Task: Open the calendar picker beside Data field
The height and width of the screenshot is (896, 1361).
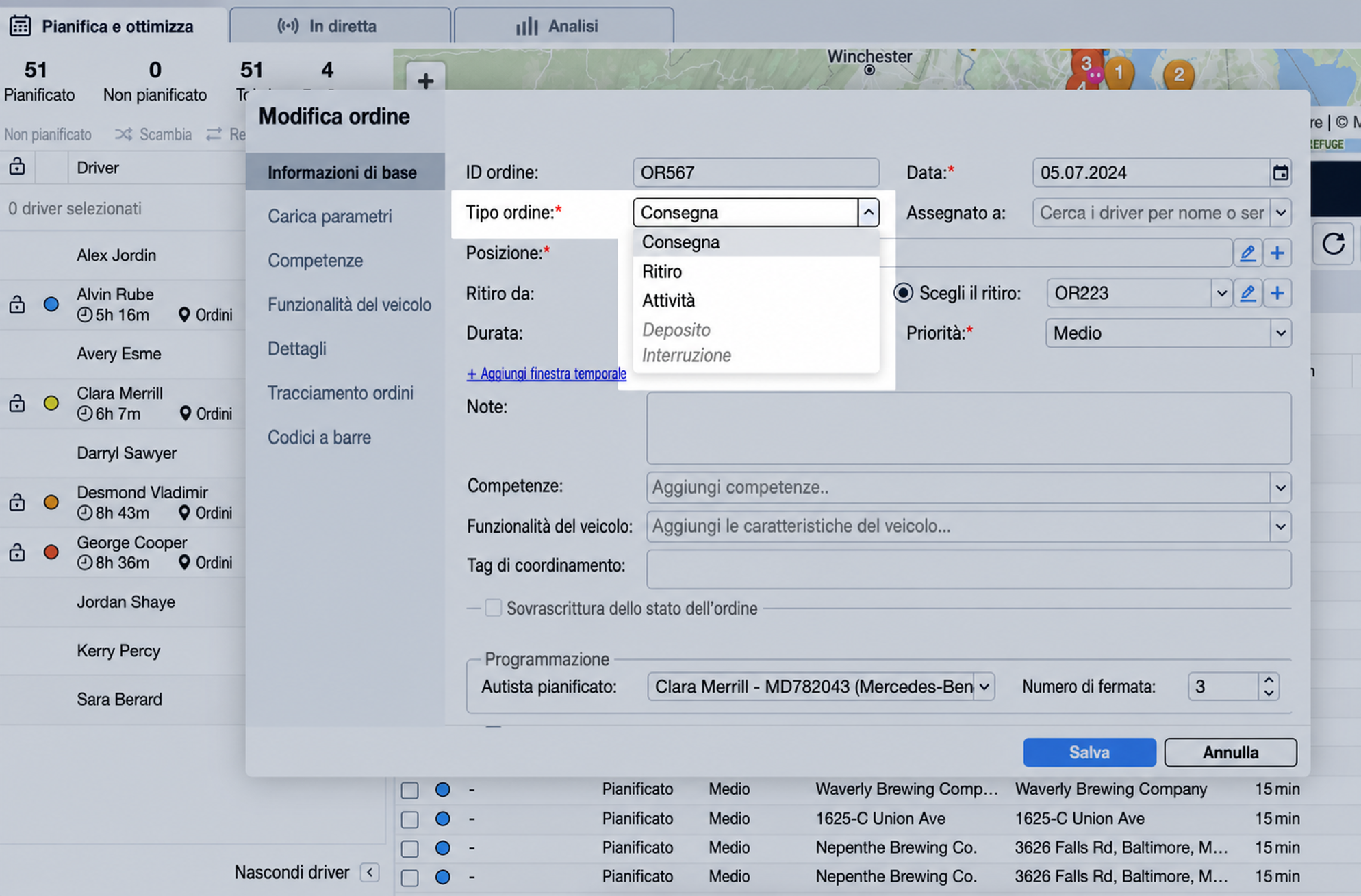Action: [x=1280, y=172]
